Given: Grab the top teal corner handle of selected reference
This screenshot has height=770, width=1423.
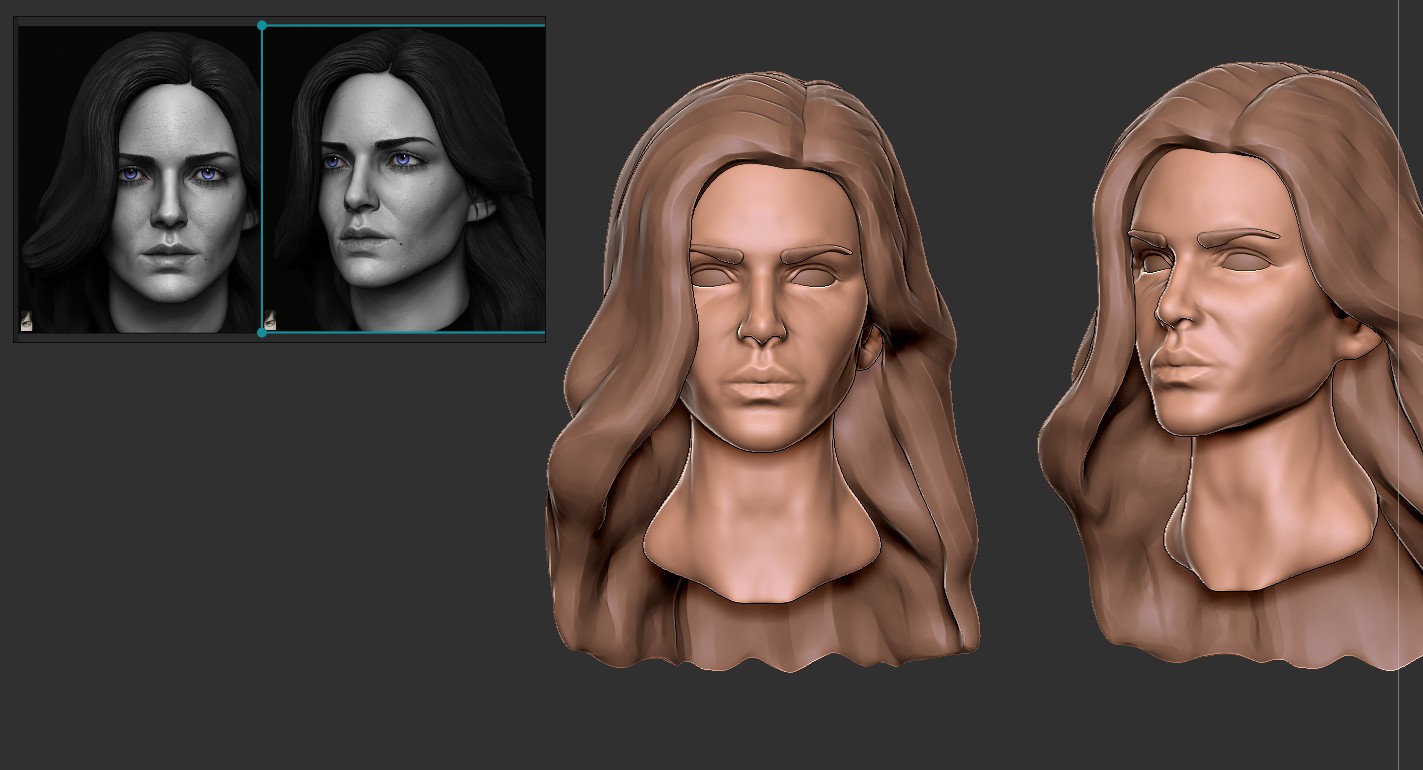Looking at the screenshot, I should 262,25.
